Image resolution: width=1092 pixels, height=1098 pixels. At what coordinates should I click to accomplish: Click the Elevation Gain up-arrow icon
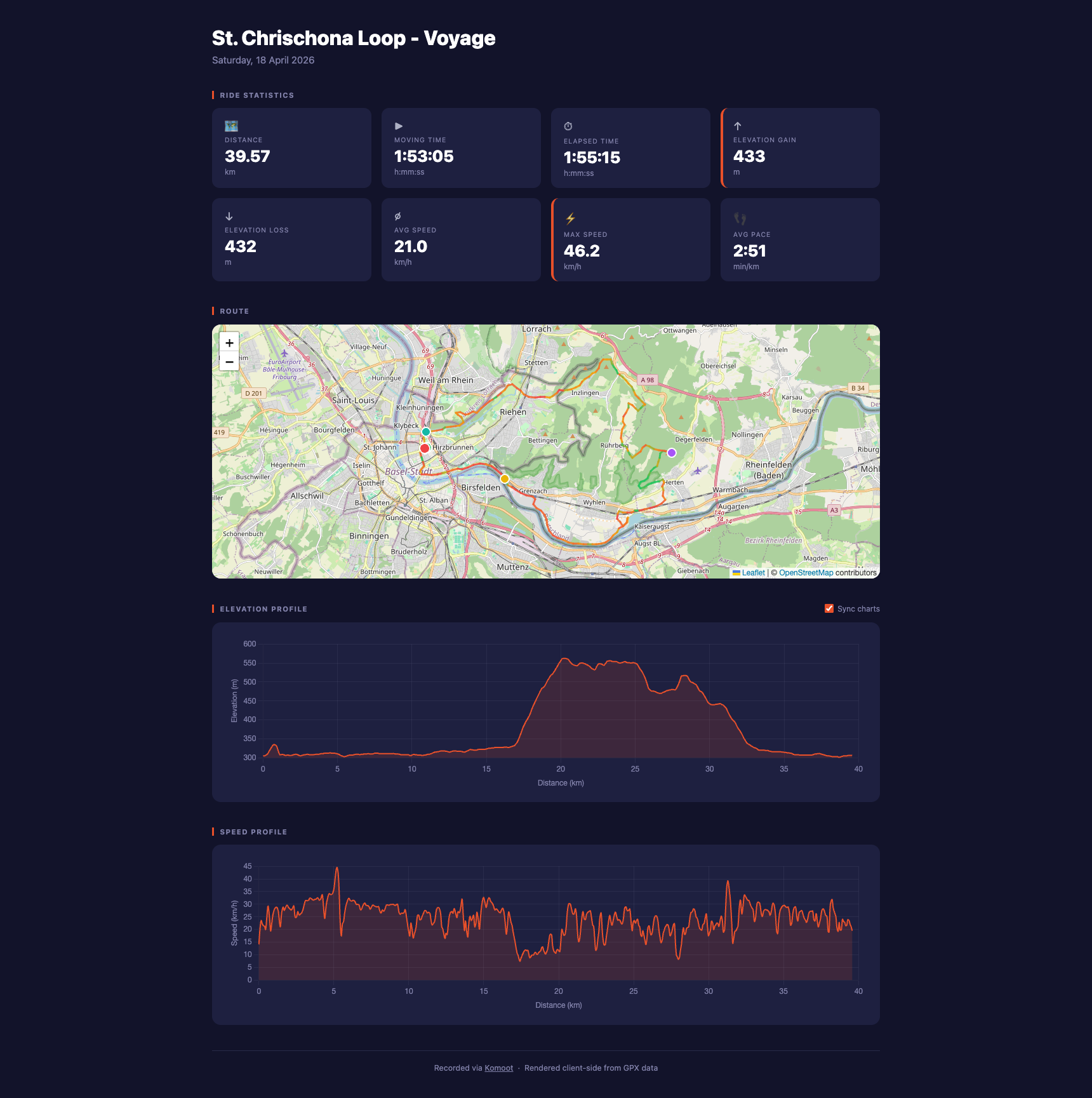pyautogui.click(x=738, y=126)
